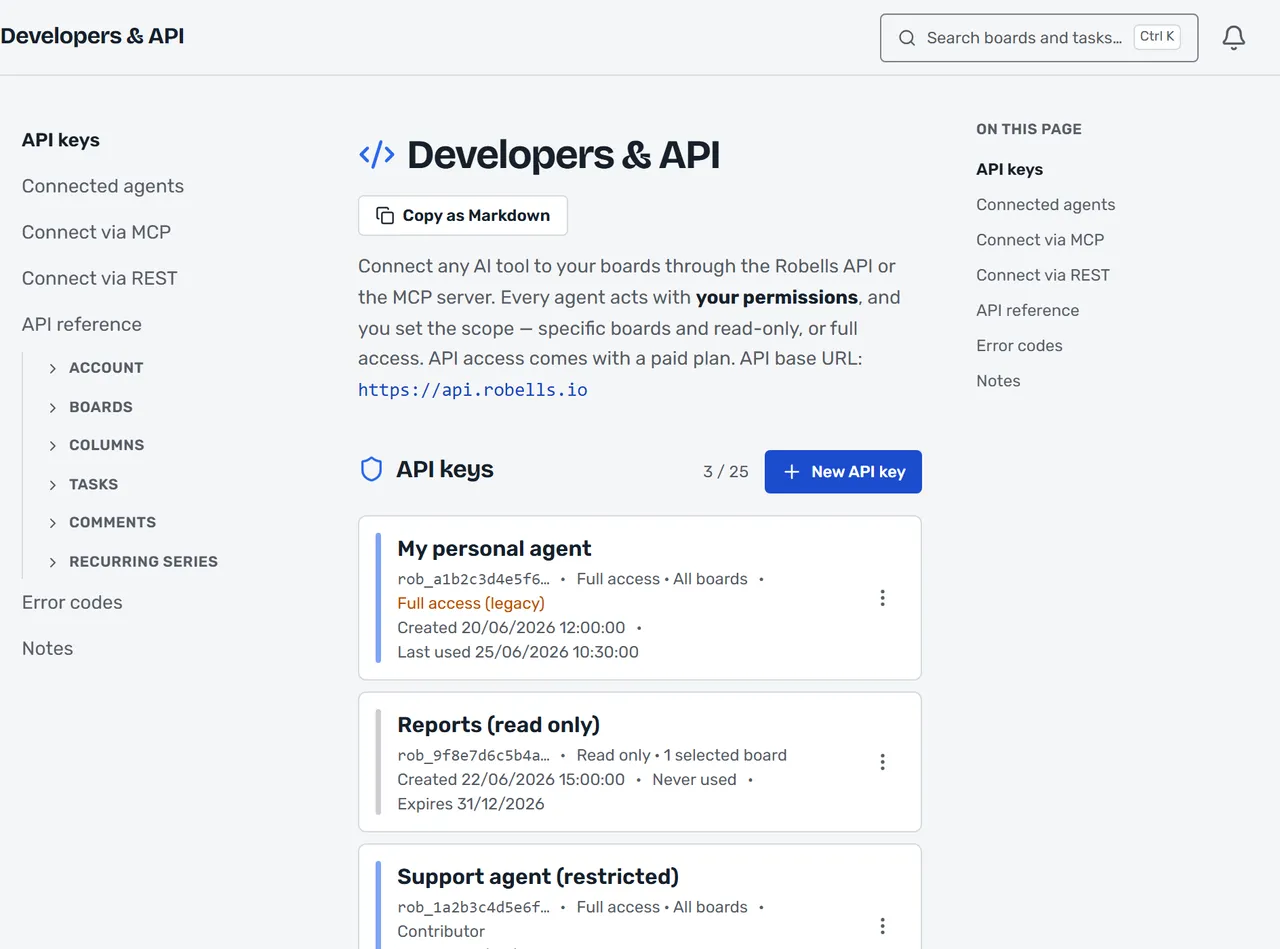Expand the ACCOUNT section in API reference

[x=96, y=368]
